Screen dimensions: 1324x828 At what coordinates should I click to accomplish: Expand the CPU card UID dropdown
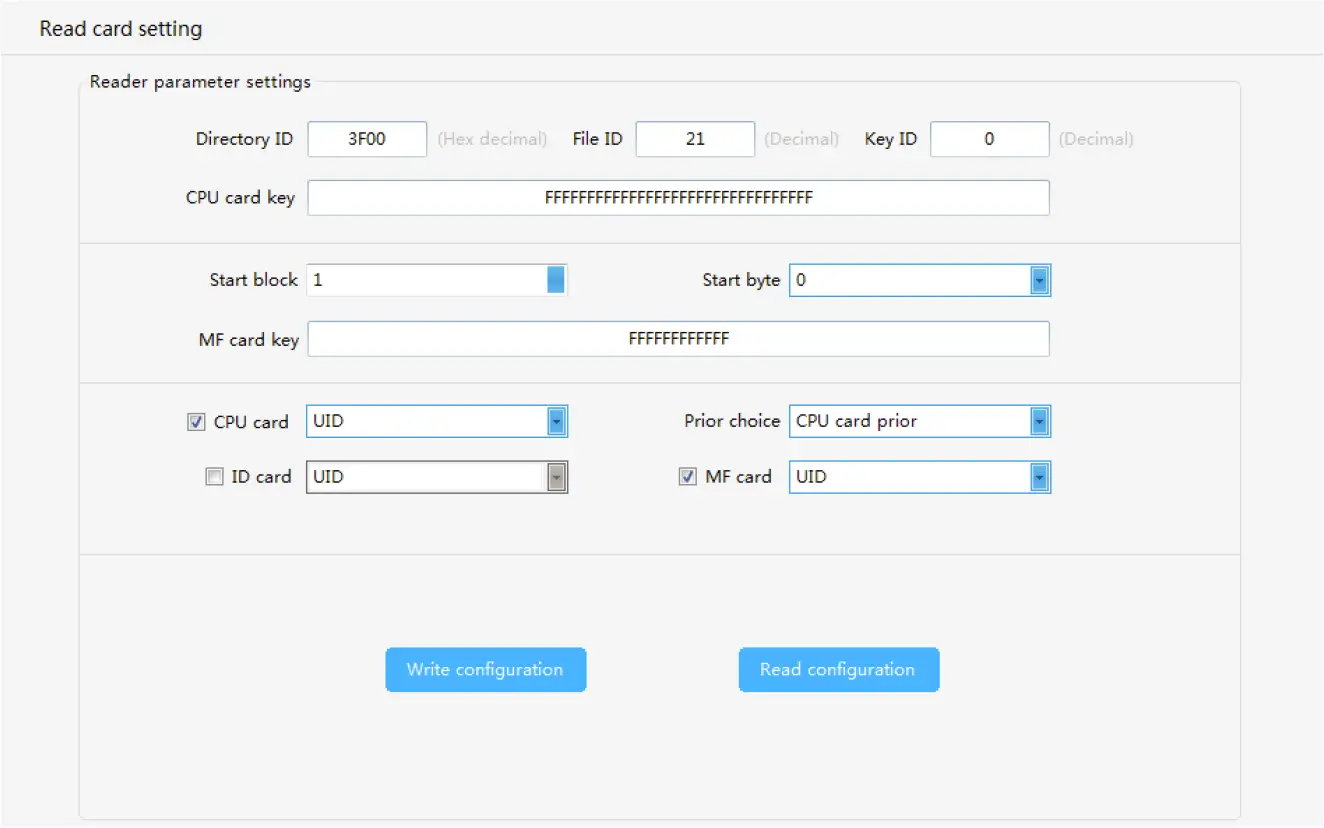pos(556,421)
